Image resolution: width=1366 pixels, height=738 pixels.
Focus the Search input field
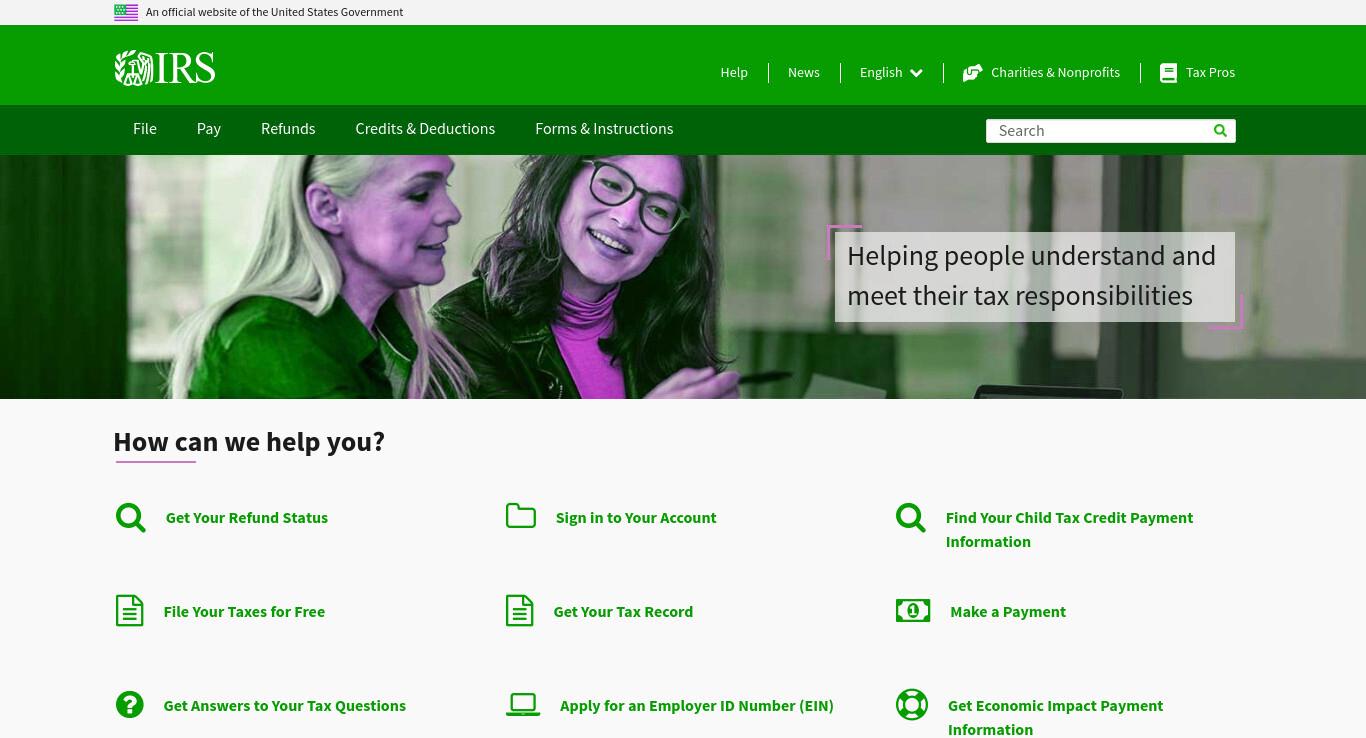(x=1098, y=131)
